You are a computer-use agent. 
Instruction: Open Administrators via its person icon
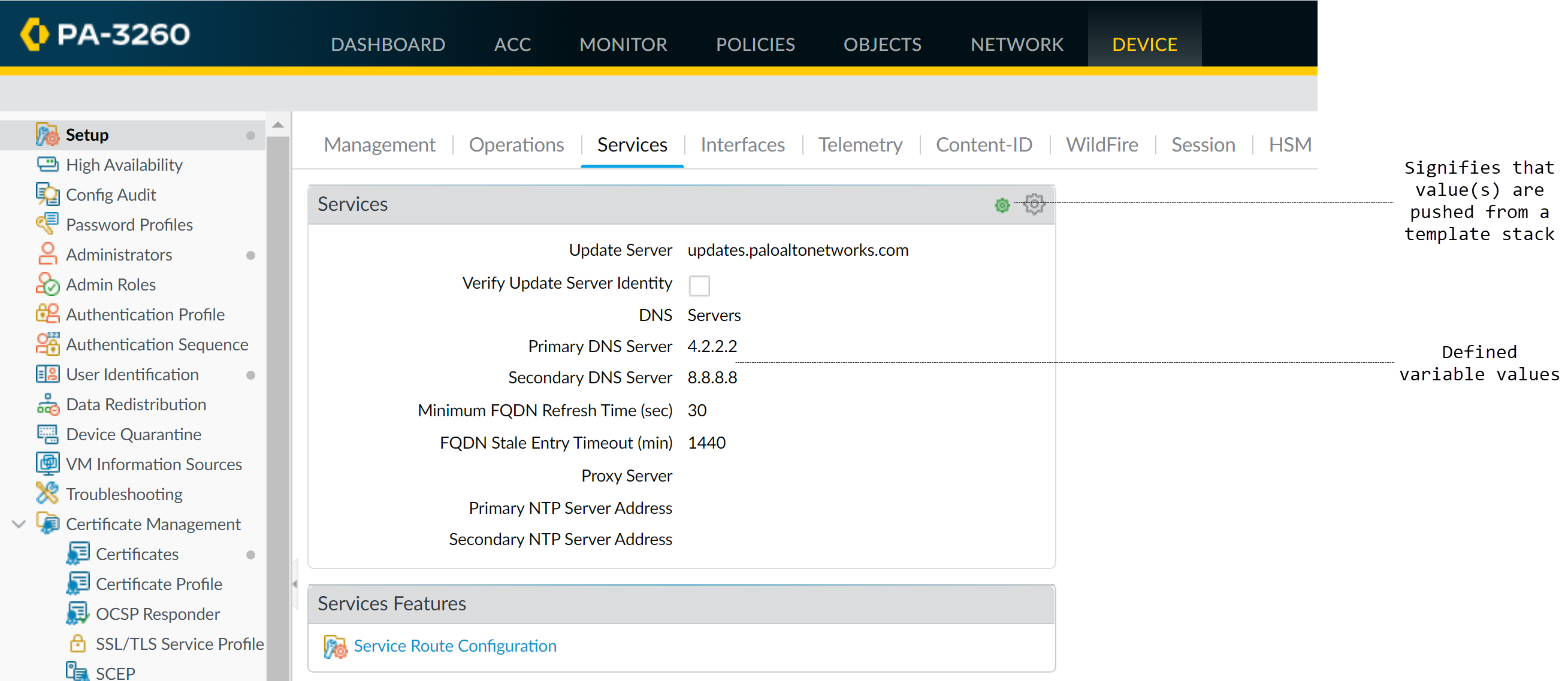[x=47, y=255]
